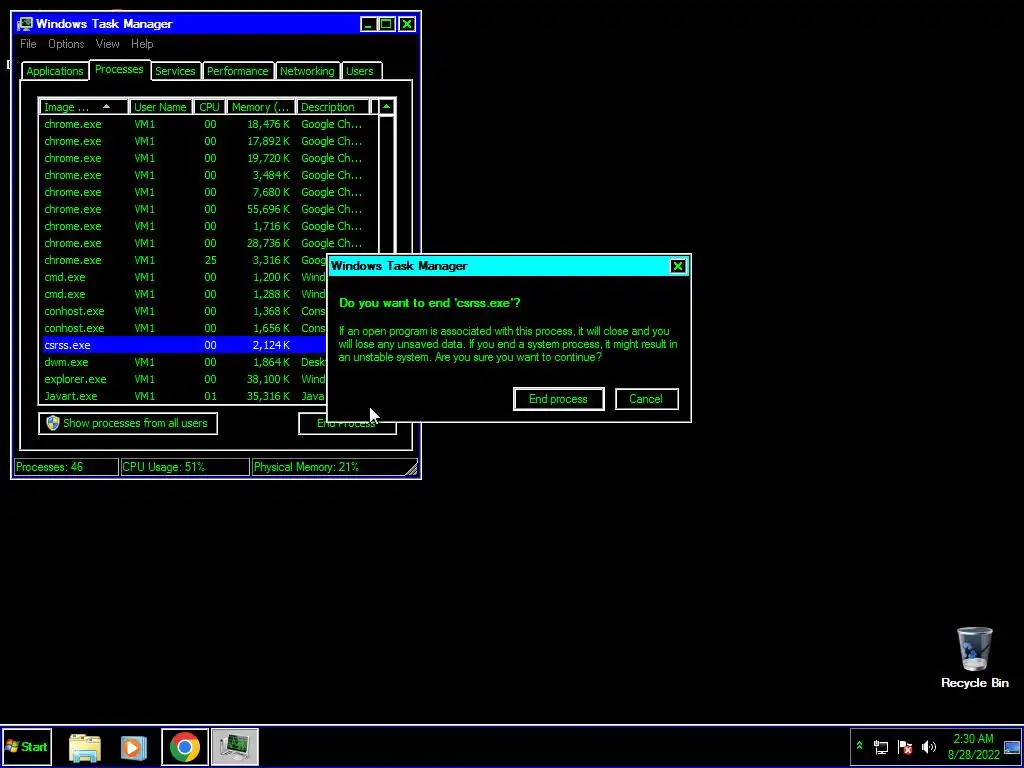
Task: Close the main Task Manager window
Action: pyautogui.click(x=407, y=24)
